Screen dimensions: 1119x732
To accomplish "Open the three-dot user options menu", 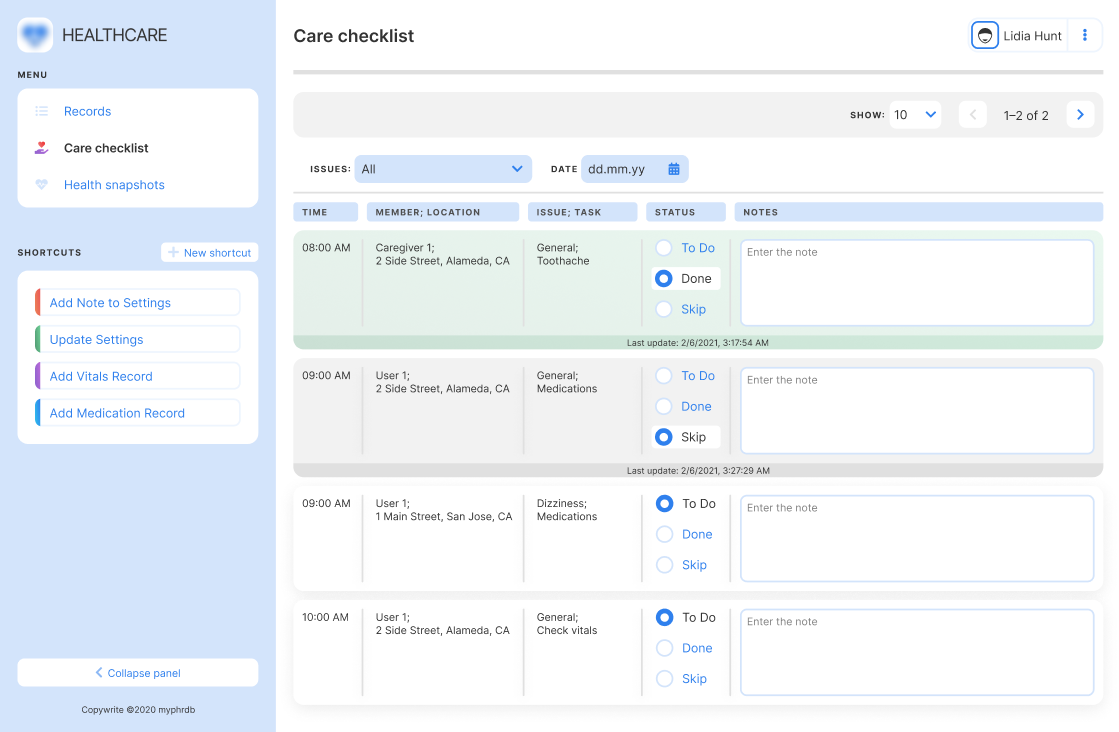I will (x=1085, y=35).
